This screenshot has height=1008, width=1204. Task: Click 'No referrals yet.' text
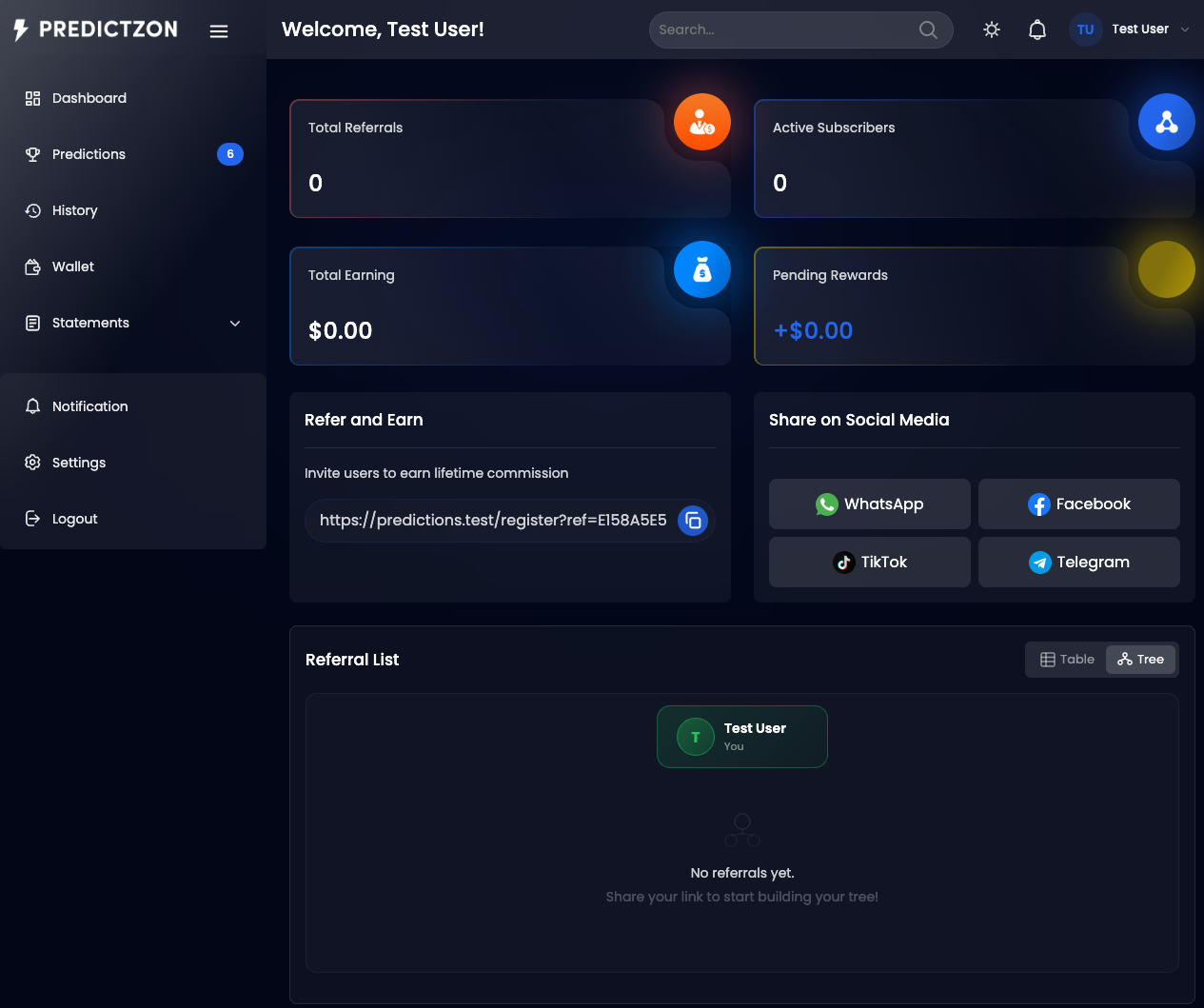742,873
